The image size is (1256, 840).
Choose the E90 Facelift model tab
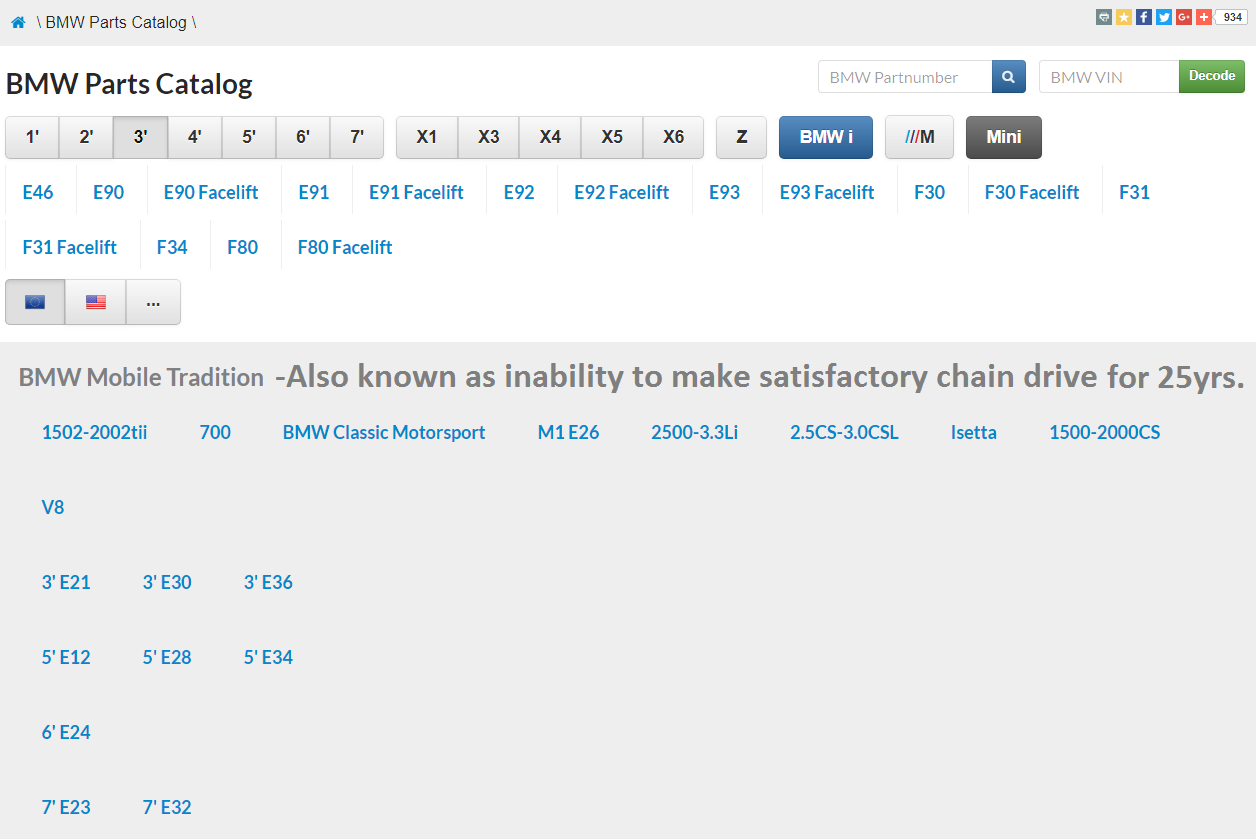(x=211, y=192)
